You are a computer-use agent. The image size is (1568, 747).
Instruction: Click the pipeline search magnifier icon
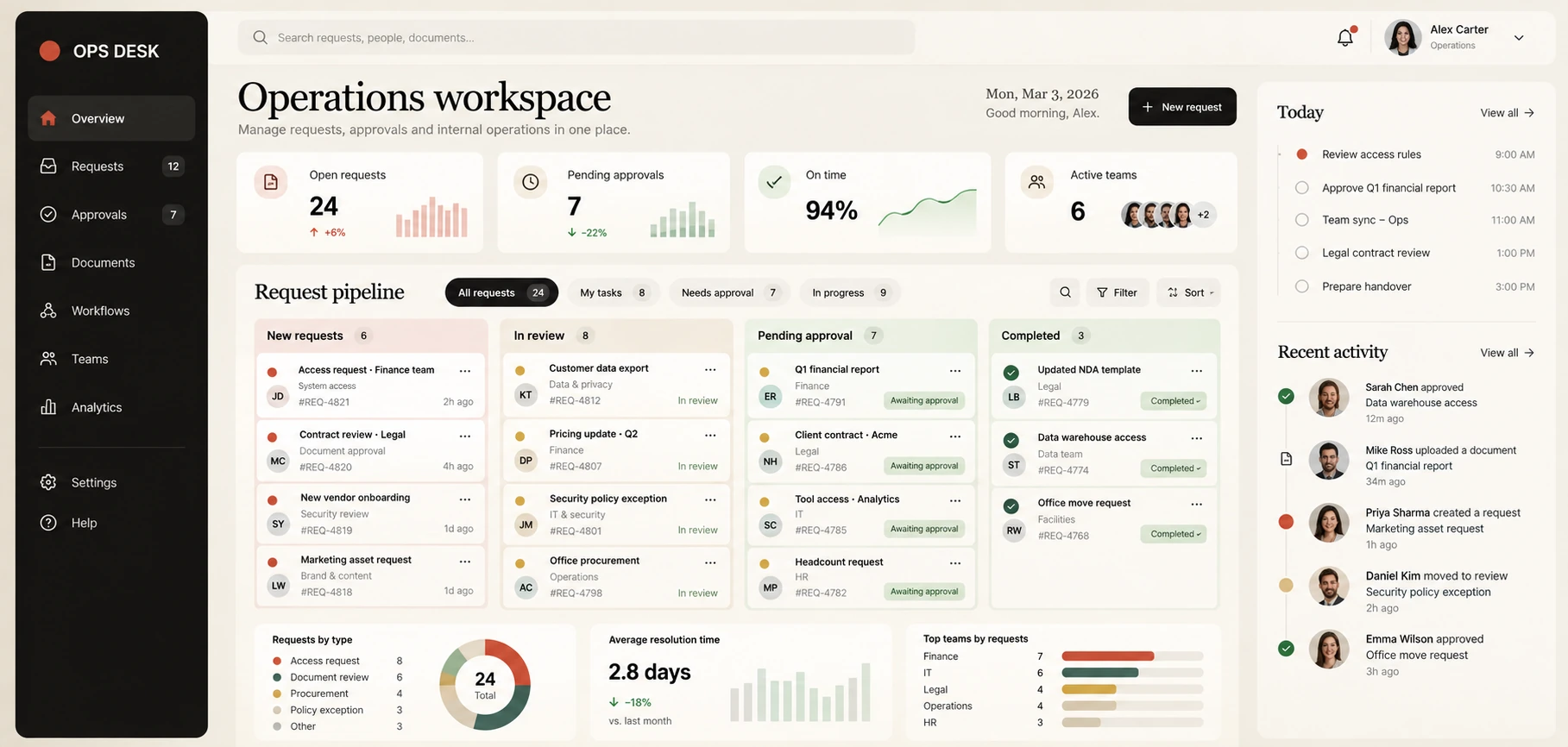pos(1065,292)
